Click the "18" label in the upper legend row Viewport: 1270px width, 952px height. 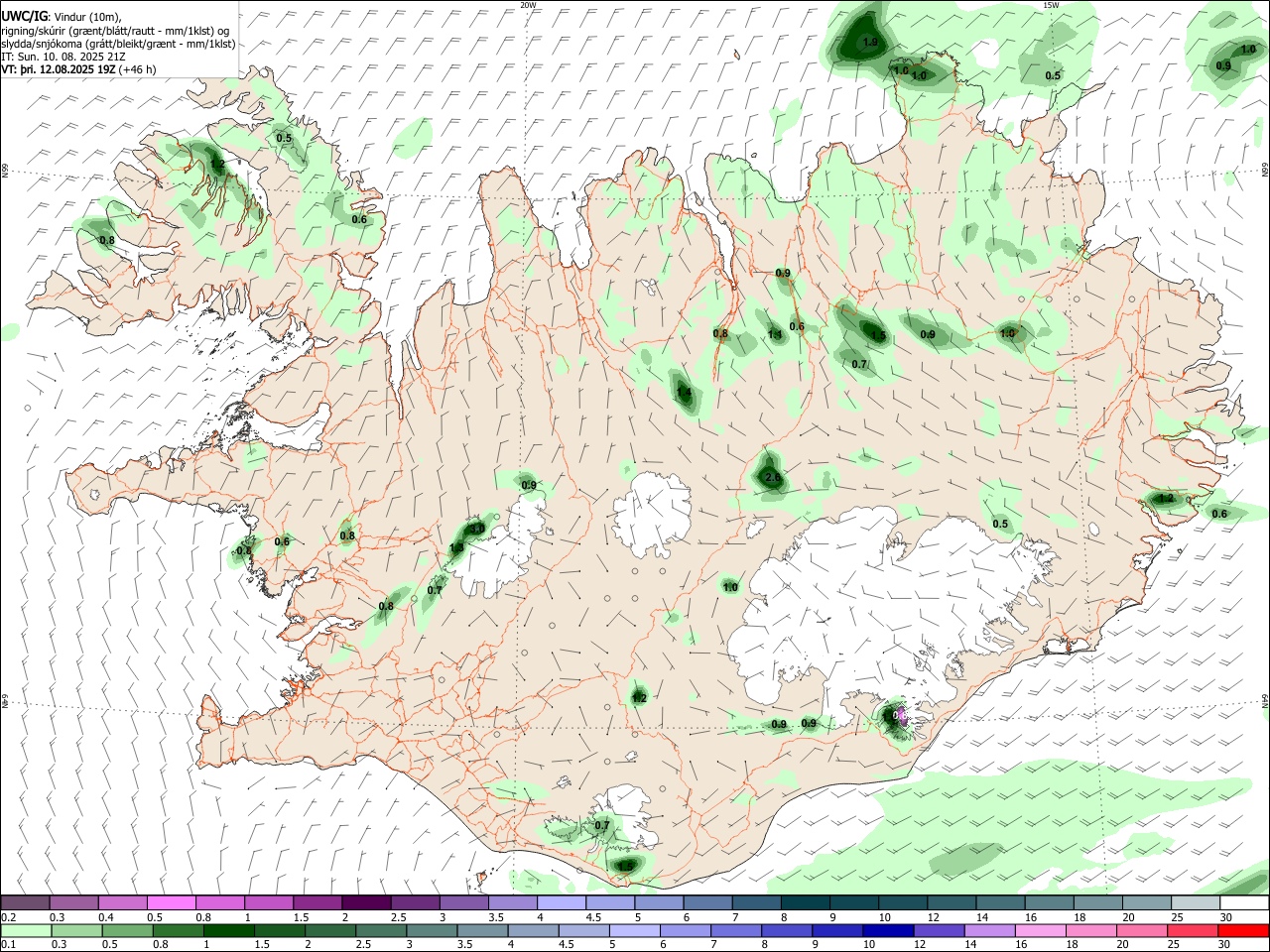[1079, 917]
